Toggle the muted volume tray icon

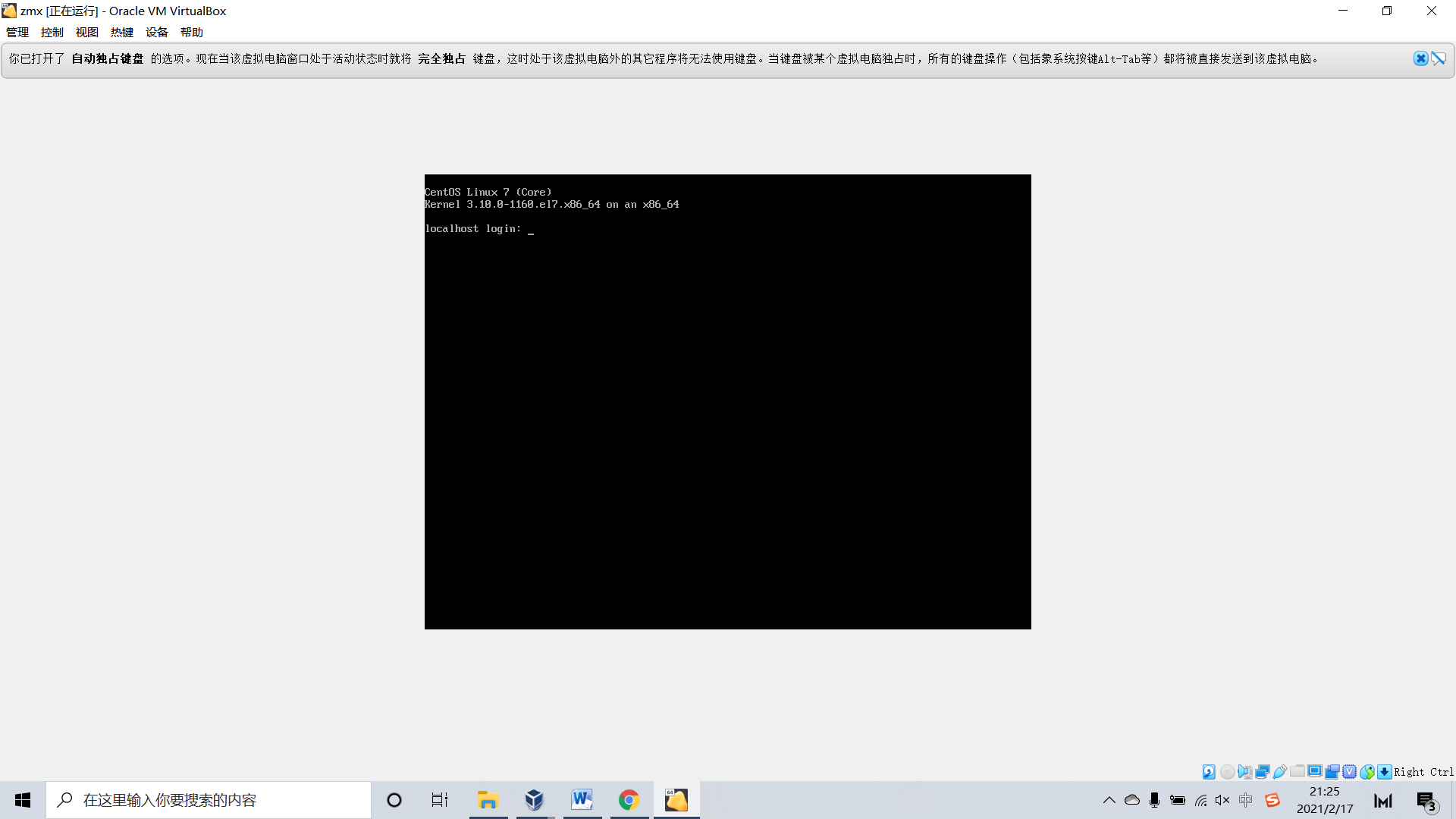[x=1222, y=800]
